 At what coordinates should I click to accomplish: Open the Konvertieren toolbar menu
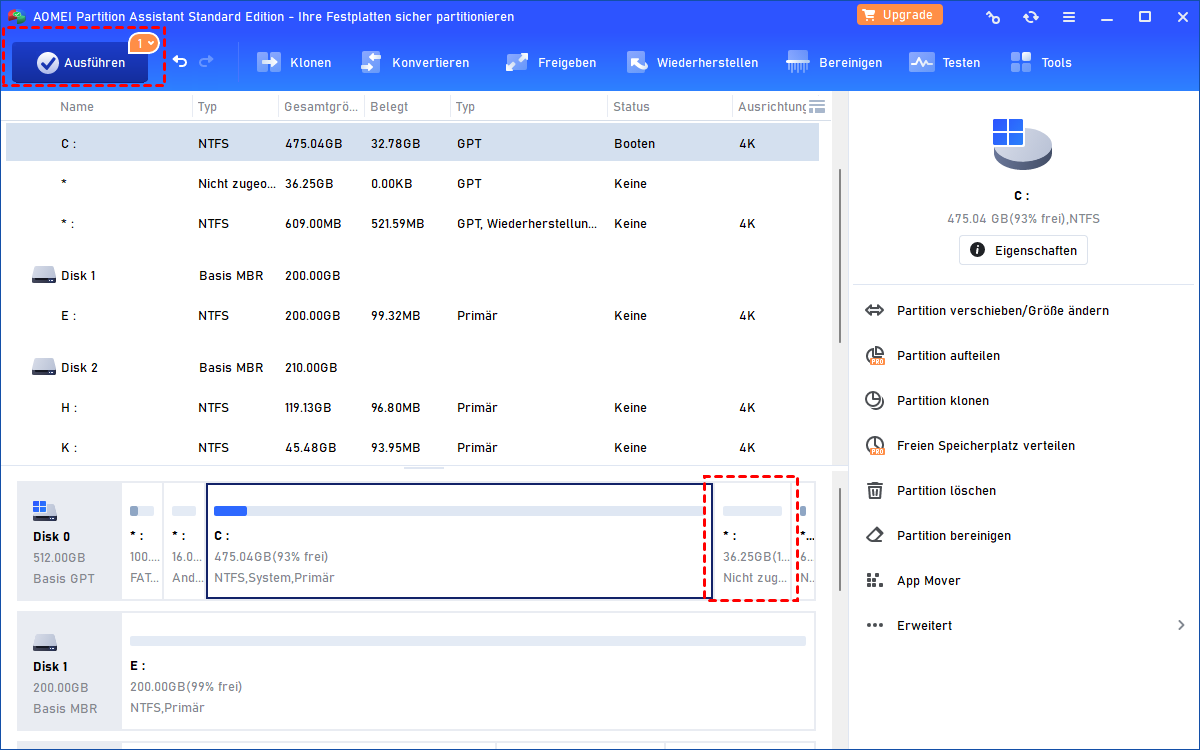pyautogui.click(x=414, y=62)
